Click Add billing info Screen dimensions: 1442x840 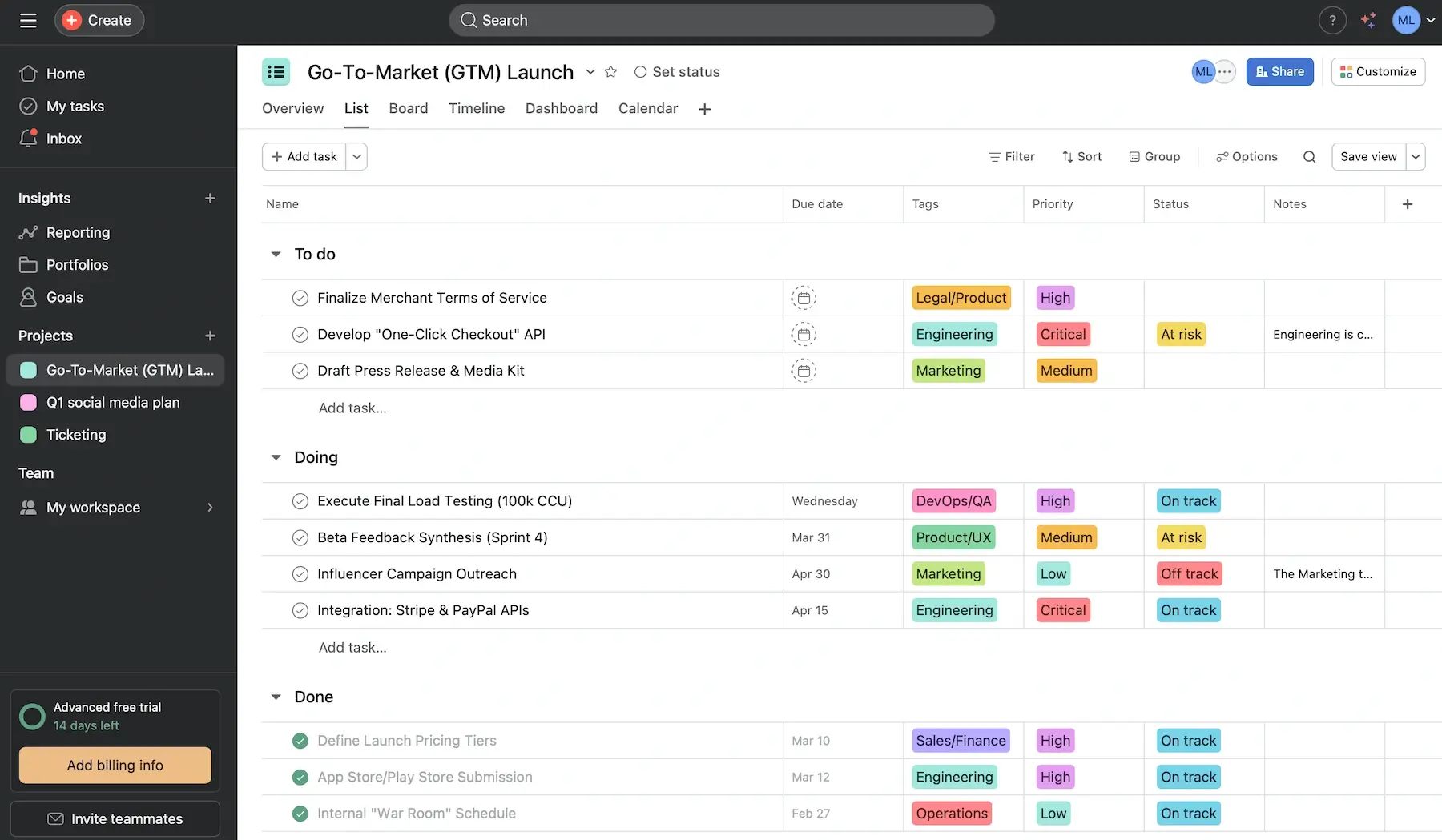[115, 765]
